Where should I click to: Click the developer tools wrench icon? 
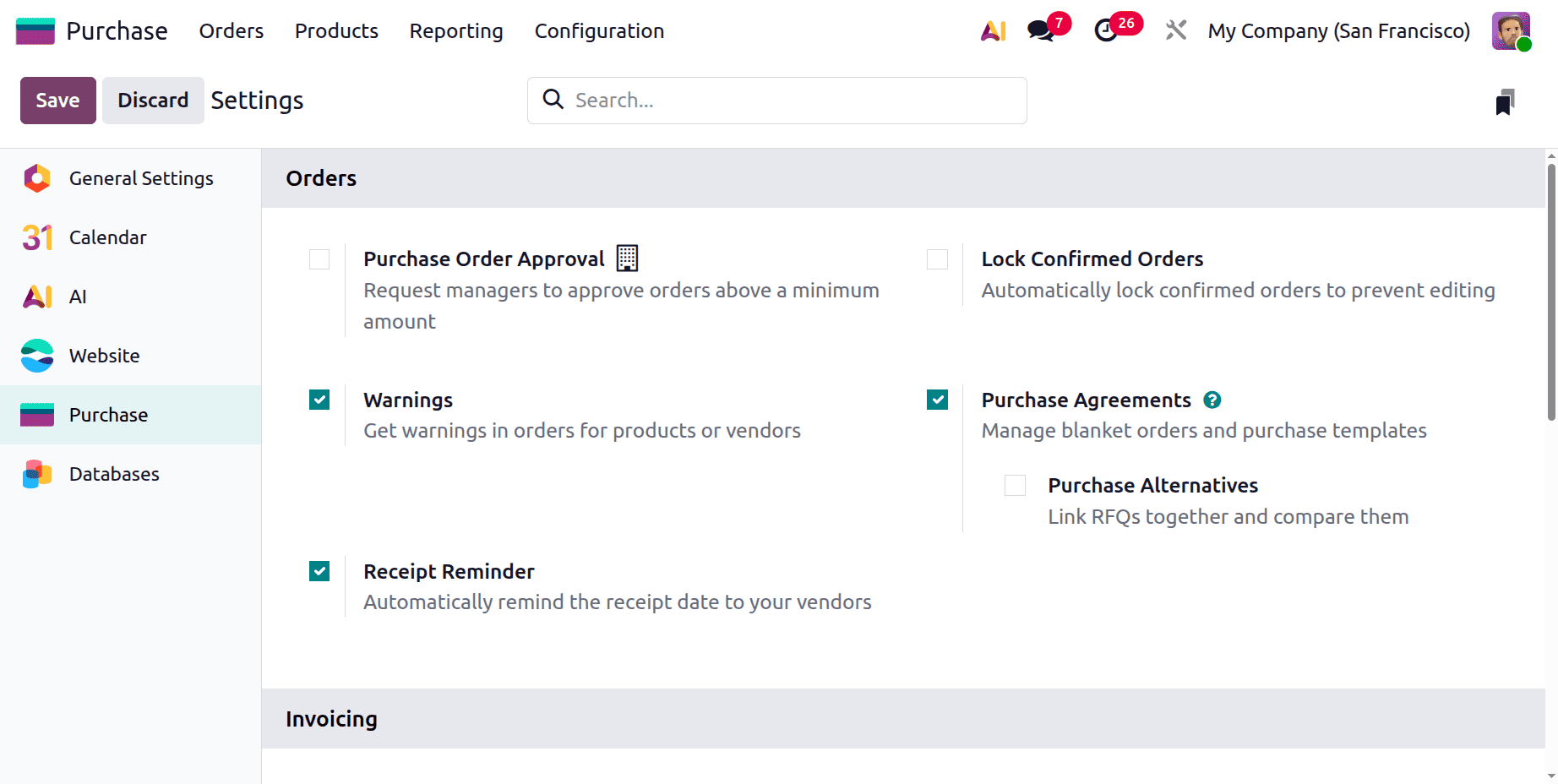[1175, 30]
